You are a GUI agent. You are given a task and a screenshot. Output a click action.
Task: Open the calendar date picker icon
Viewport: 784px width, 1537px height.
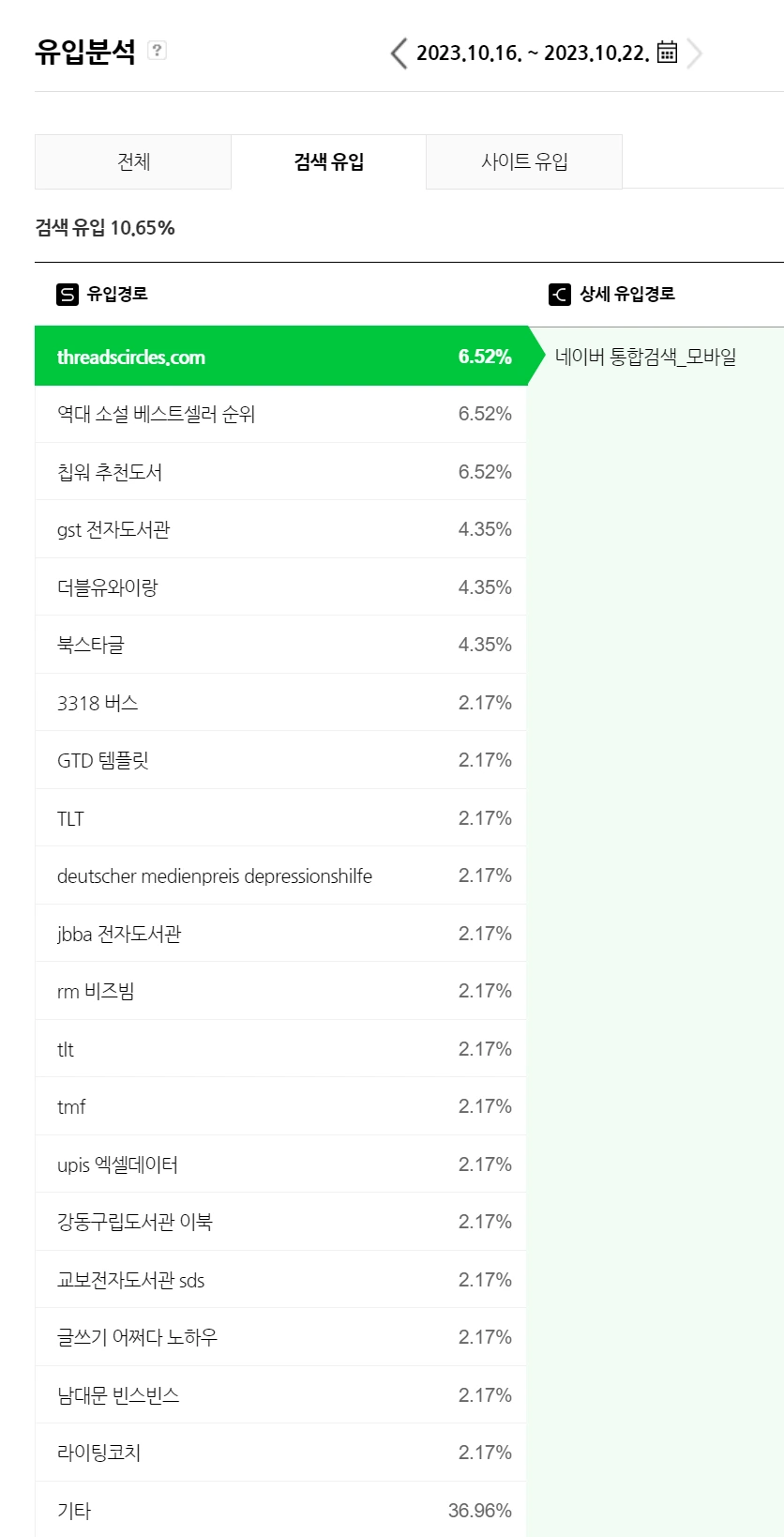[667, 52]
